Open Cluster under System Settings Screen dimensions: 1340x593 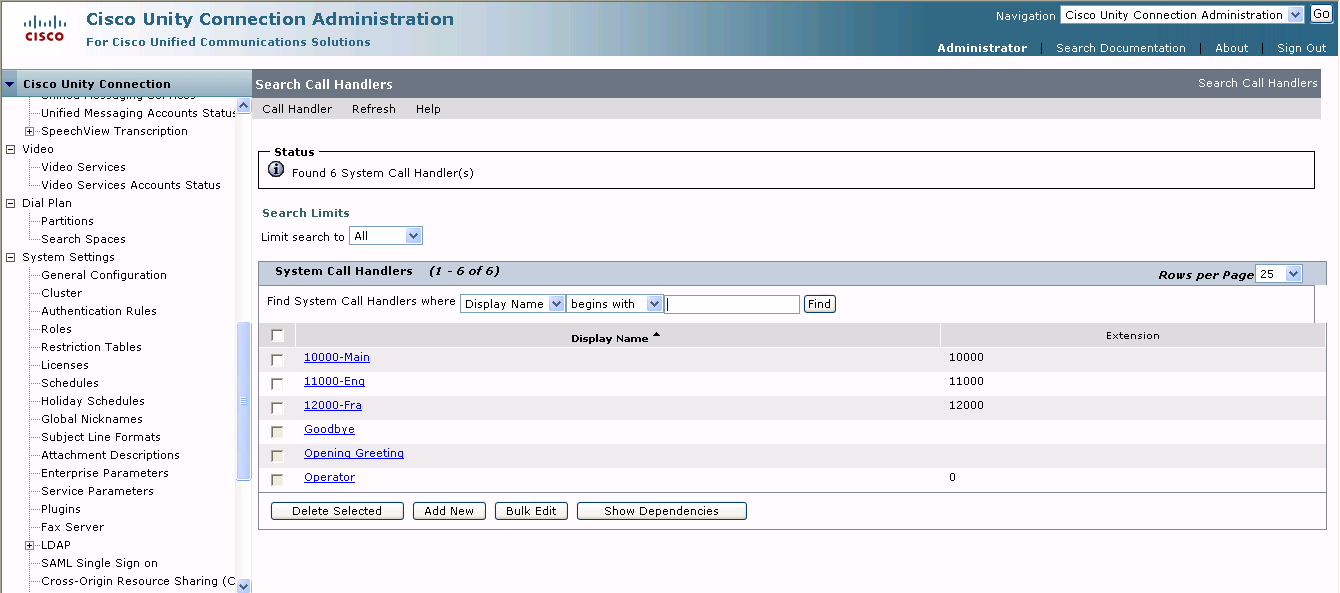[61, 293]
